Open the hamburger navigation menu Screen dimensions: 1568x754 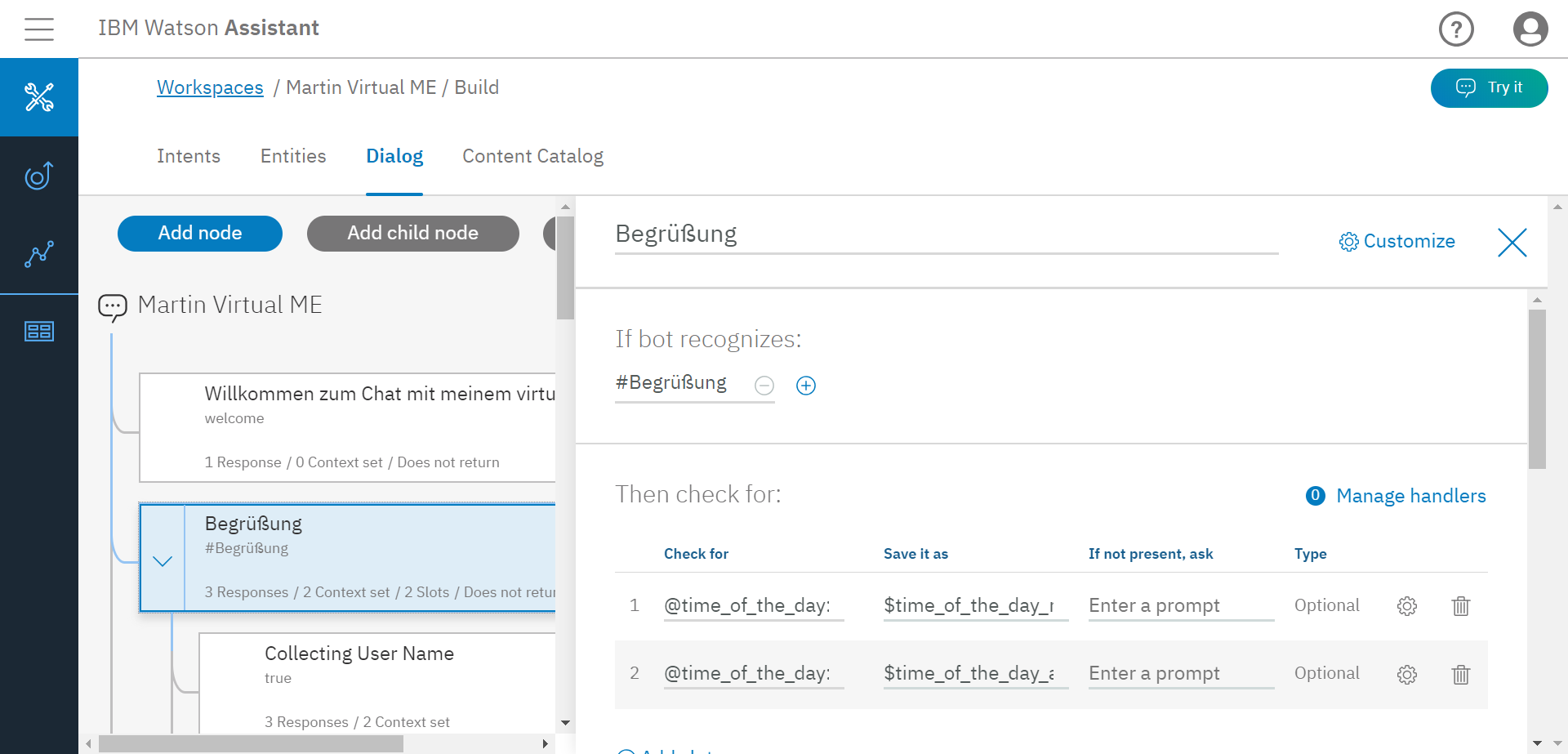tap(38, 29)
